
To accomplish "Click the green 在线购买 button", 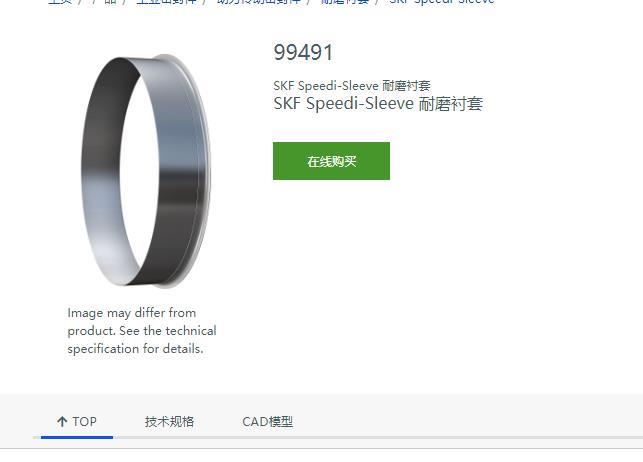I will [x=331, y=161].
